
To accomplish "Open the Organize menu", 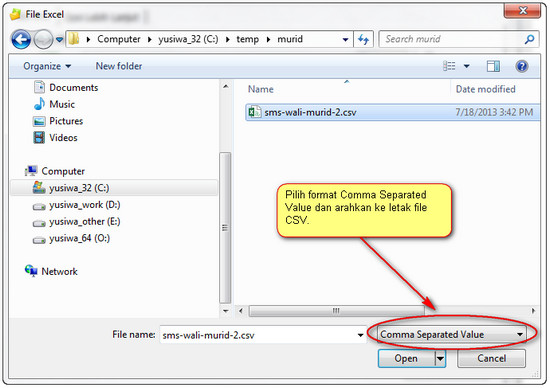I will click(47, 66).
